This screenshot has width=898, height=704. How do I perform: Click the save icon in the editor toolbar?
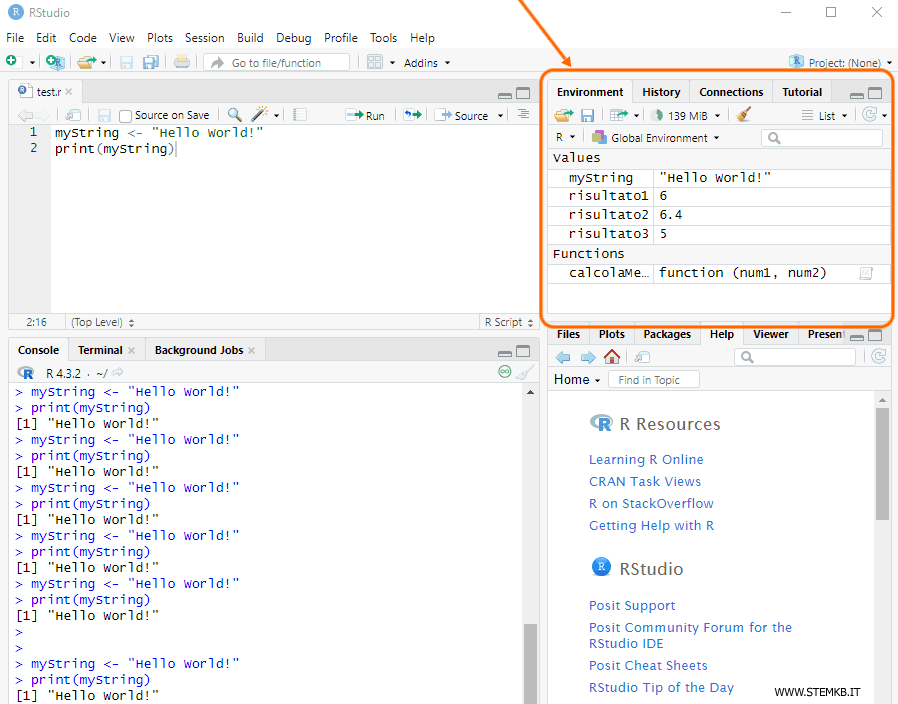[x=106, y=114]
